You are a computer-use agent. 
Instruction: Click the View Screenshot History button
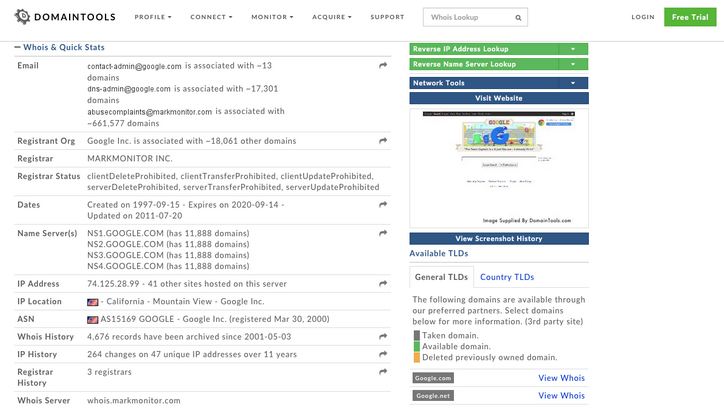[x=499, y=239]
